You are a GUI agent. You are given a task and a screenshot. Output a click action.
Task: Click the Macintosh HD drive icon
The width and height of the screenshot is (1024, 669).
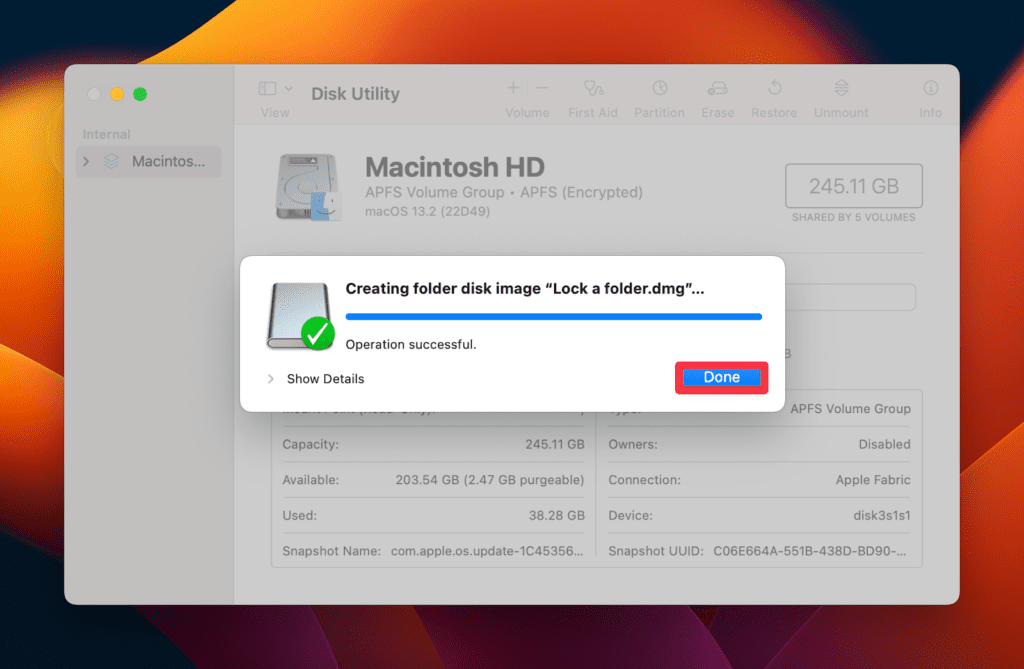tap(308, 187)
